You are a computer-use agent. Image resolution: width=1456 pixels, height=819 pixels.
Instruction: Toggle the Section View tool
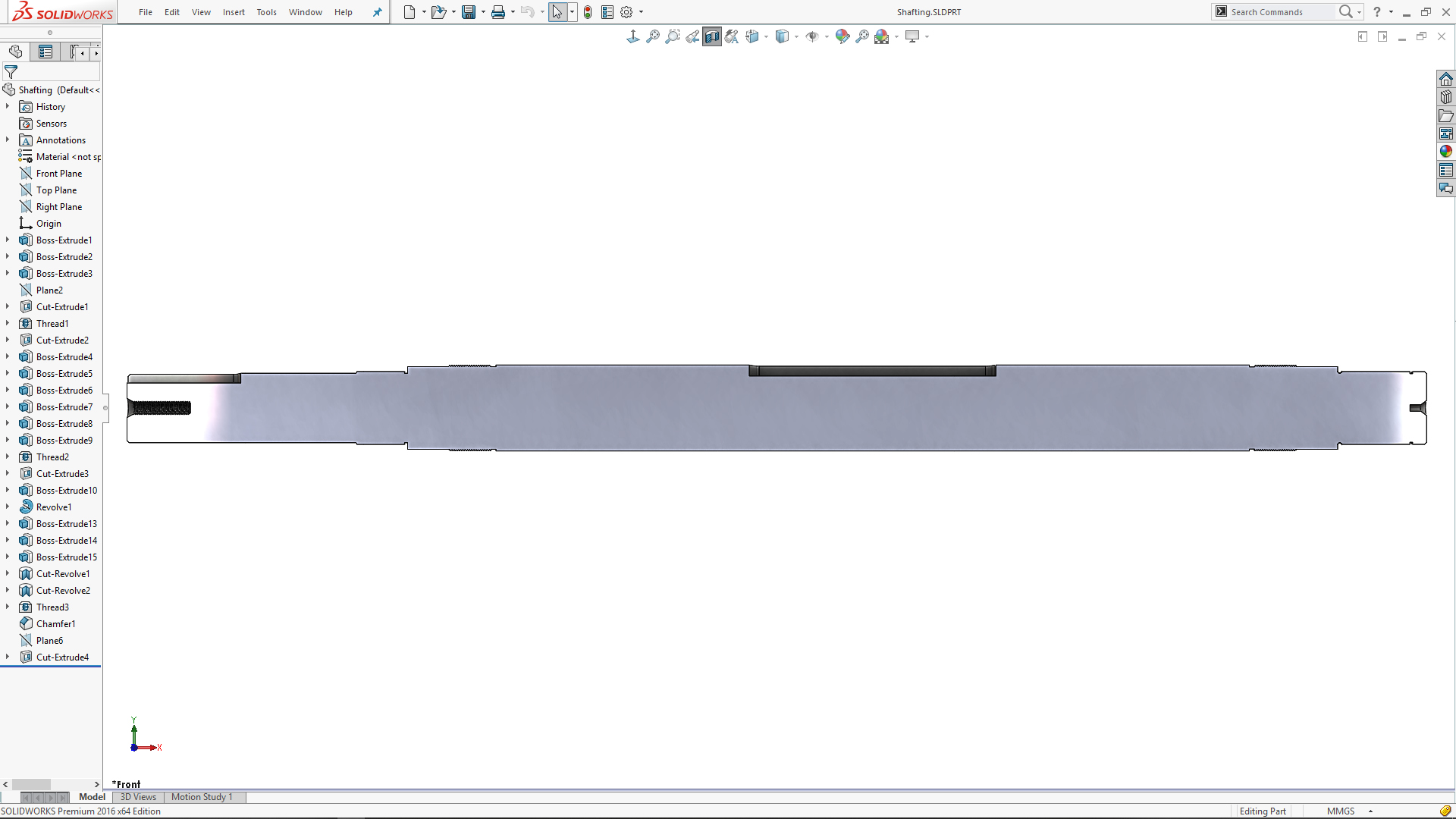(712, 36)
